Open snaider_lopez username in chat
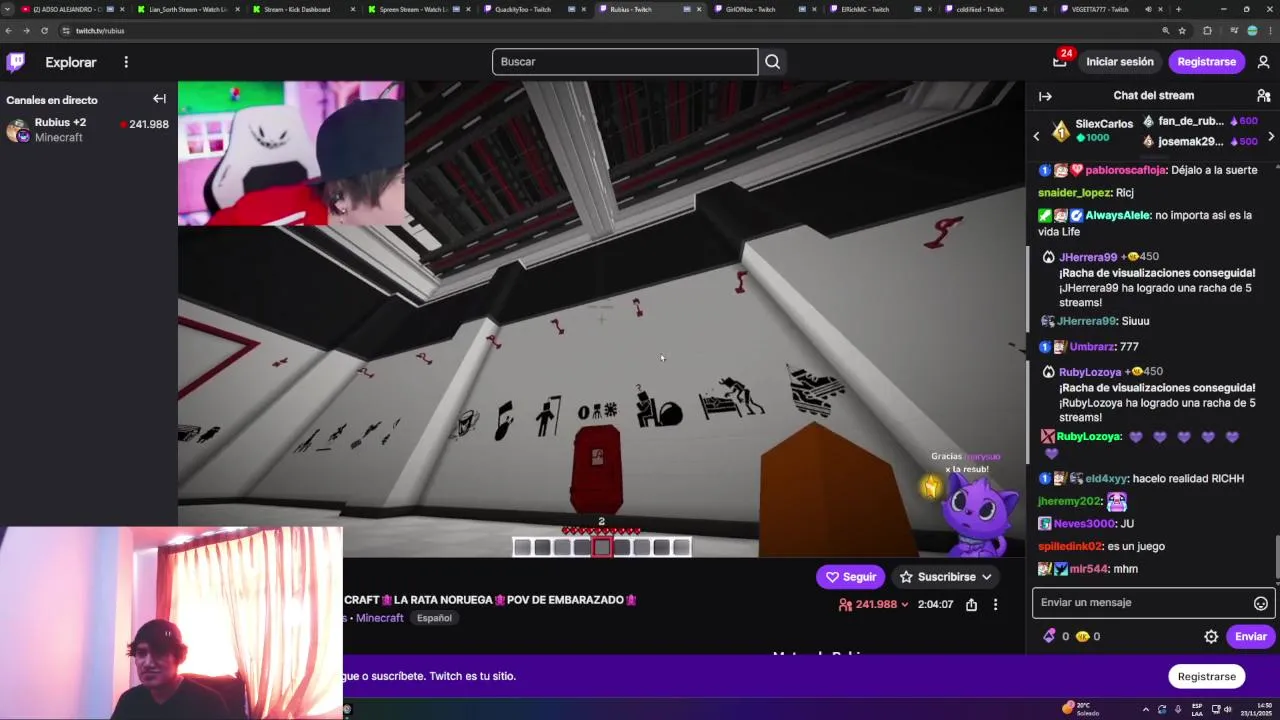The image size is (1280, 720). [1075, 193]
